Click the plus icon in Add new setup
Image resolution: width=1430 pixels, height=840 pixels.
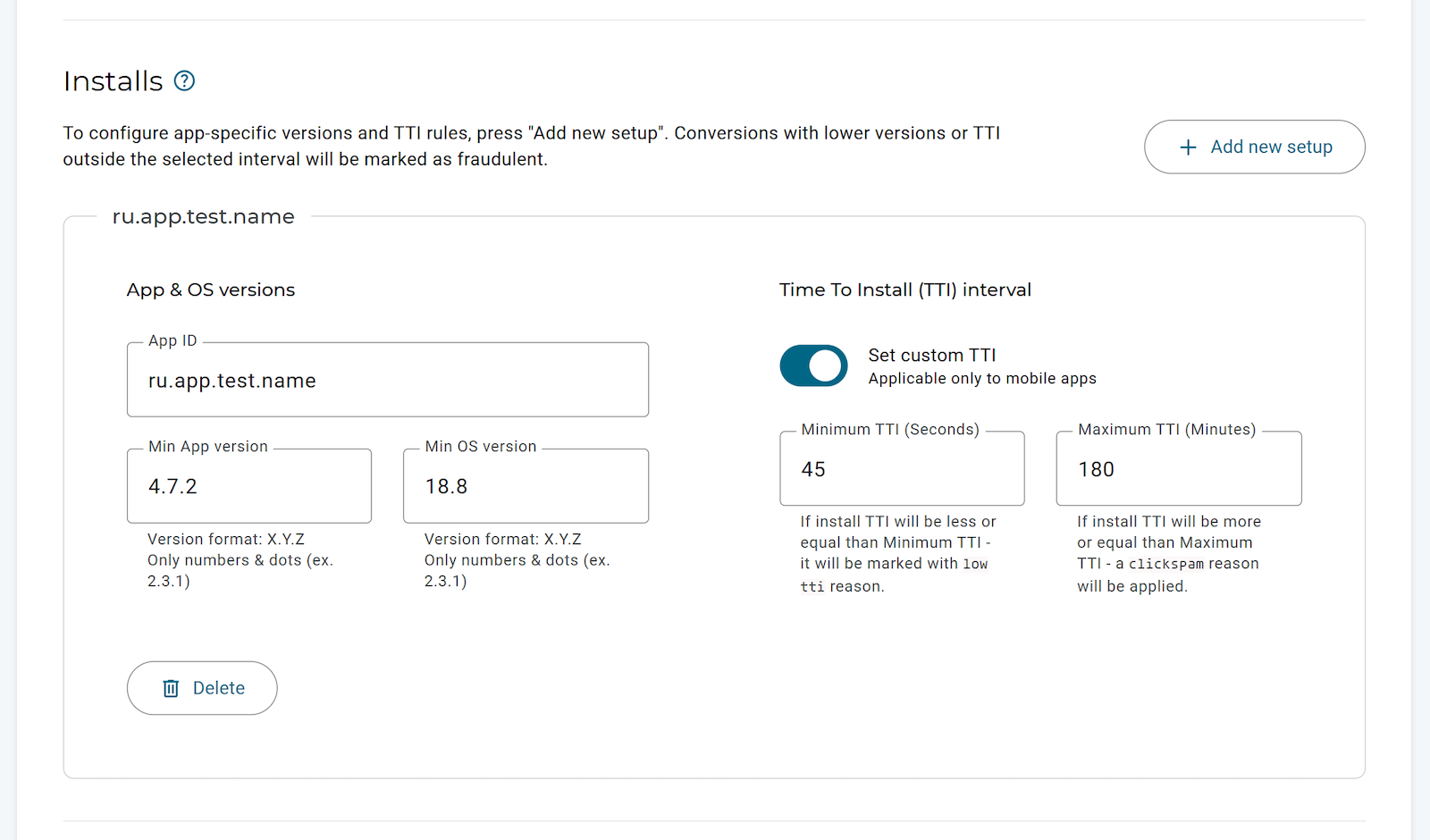coord(1188,147)
